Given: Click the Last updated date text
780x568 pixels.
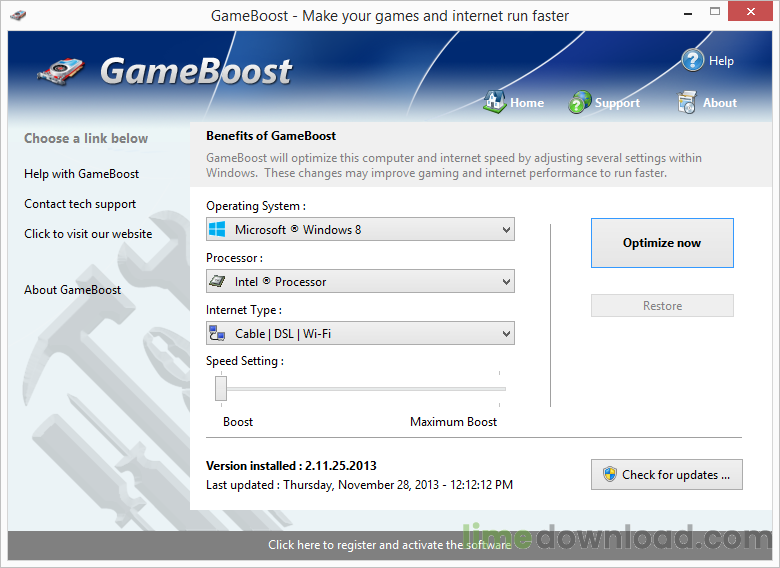Looking at the screenshot, I should coord(359,484).
